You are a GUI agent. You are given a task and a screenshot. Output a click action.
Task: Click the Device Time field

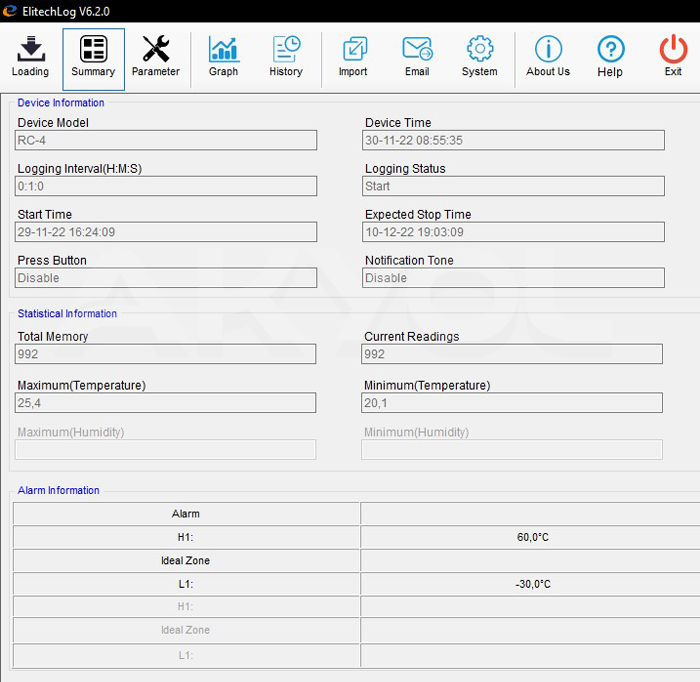[513, 141]
